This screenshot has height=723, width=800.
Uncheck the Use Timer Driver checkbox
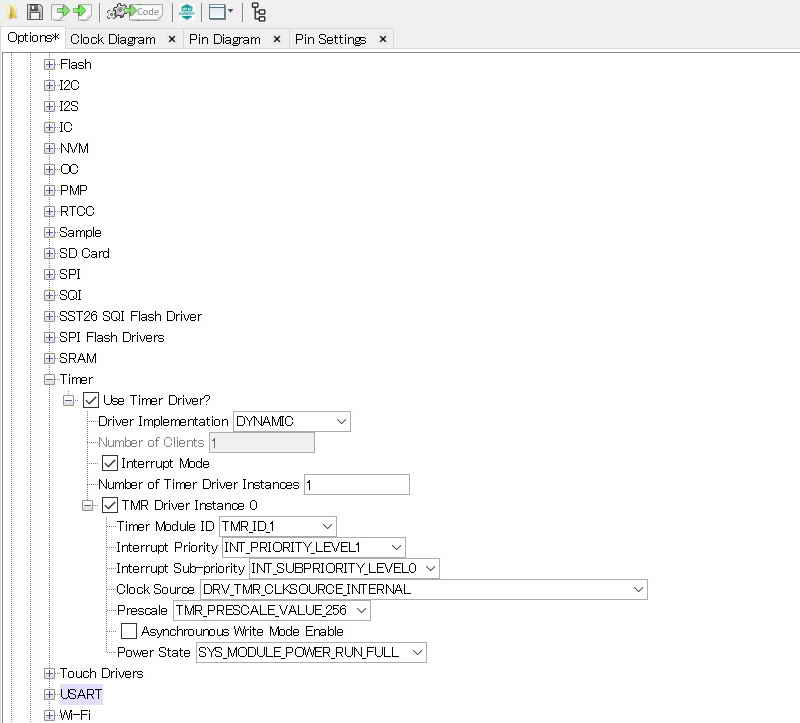pos(91,400)
